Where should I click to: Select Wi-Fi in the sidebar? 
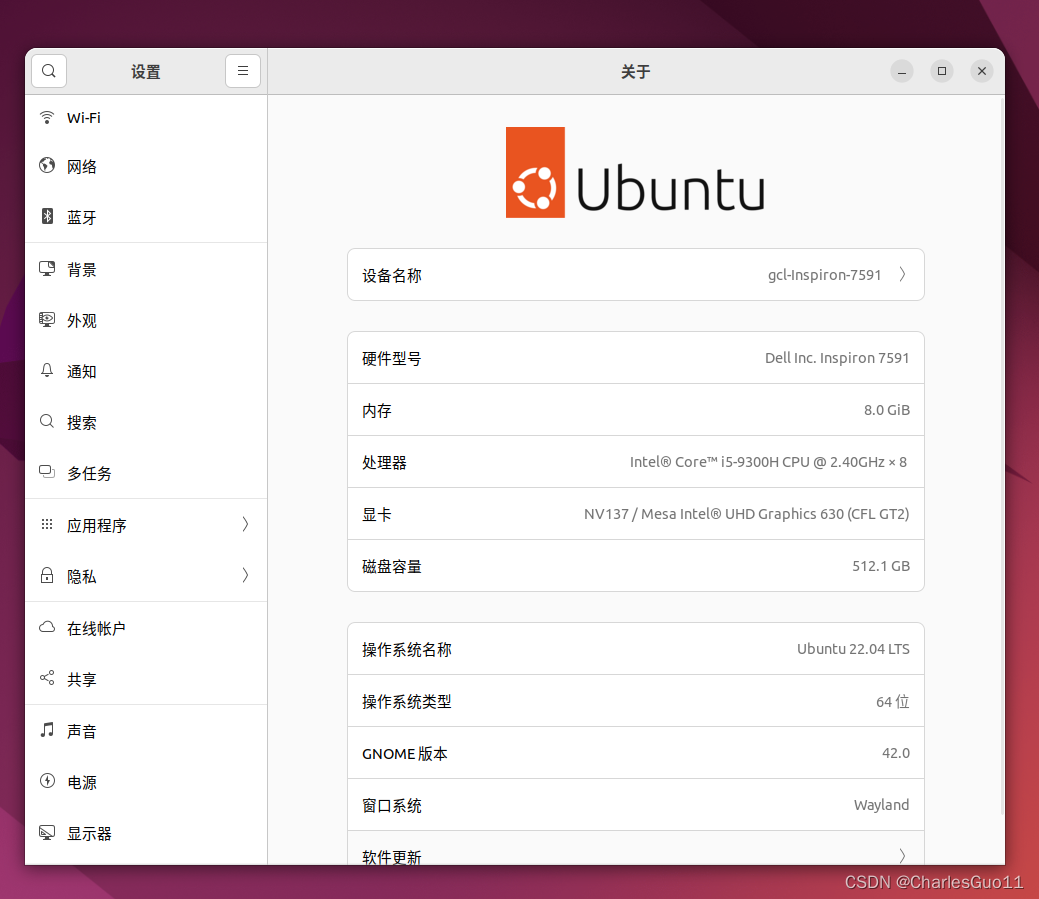point(146,118)
